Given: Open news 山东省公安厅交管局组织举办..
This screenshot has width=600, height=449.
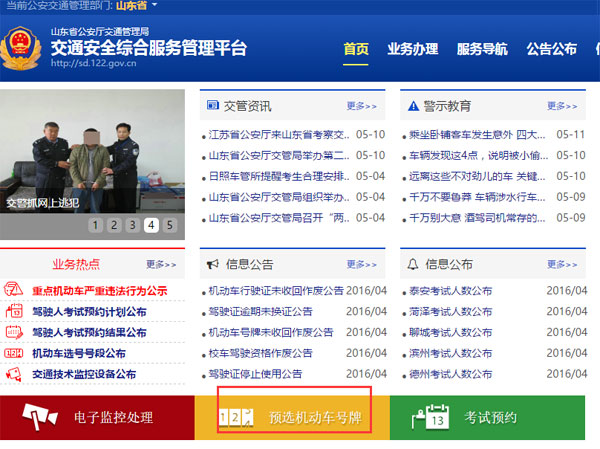Looking at the screenshot, I should pyautogui.click(x=279, y=197).
